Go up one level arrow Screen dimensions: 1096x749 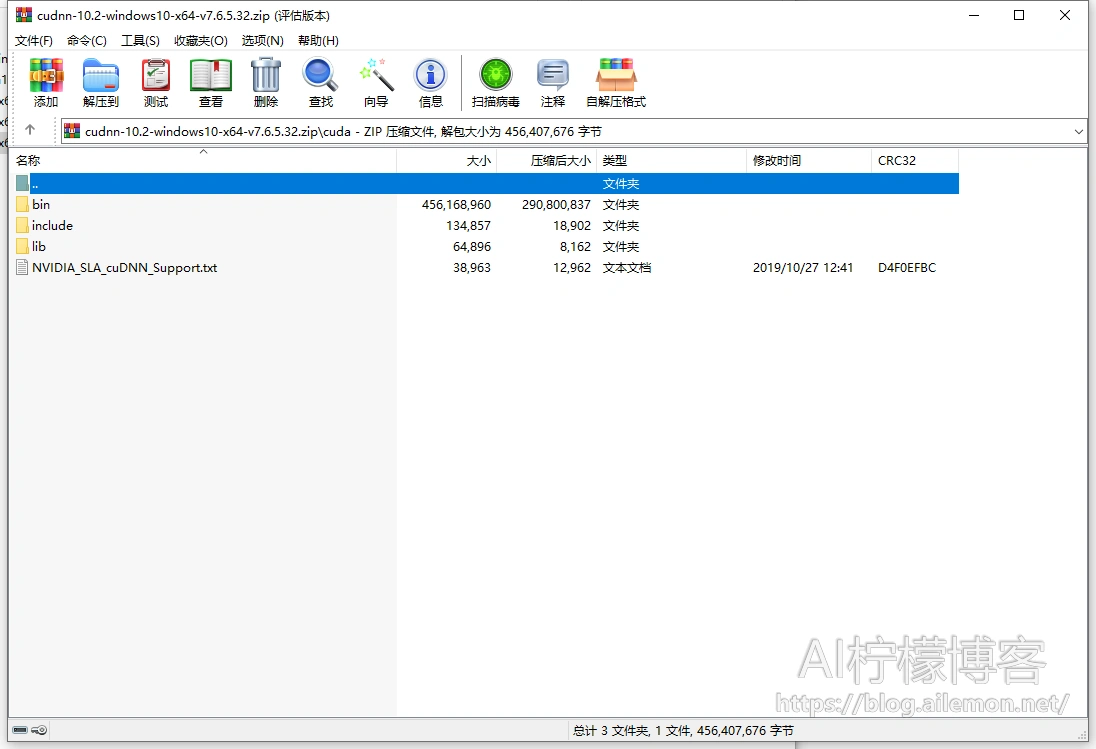[30, 130]
